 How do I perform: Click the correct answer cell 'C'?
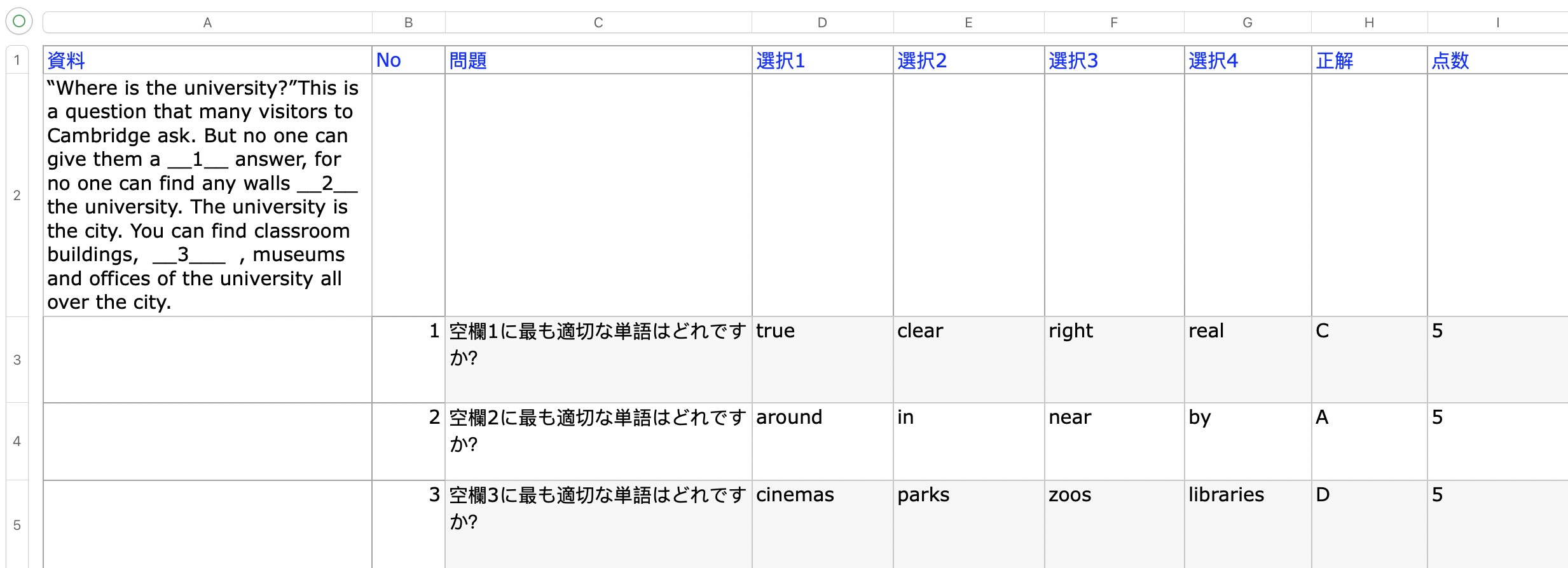click(x=1369, y=359)
